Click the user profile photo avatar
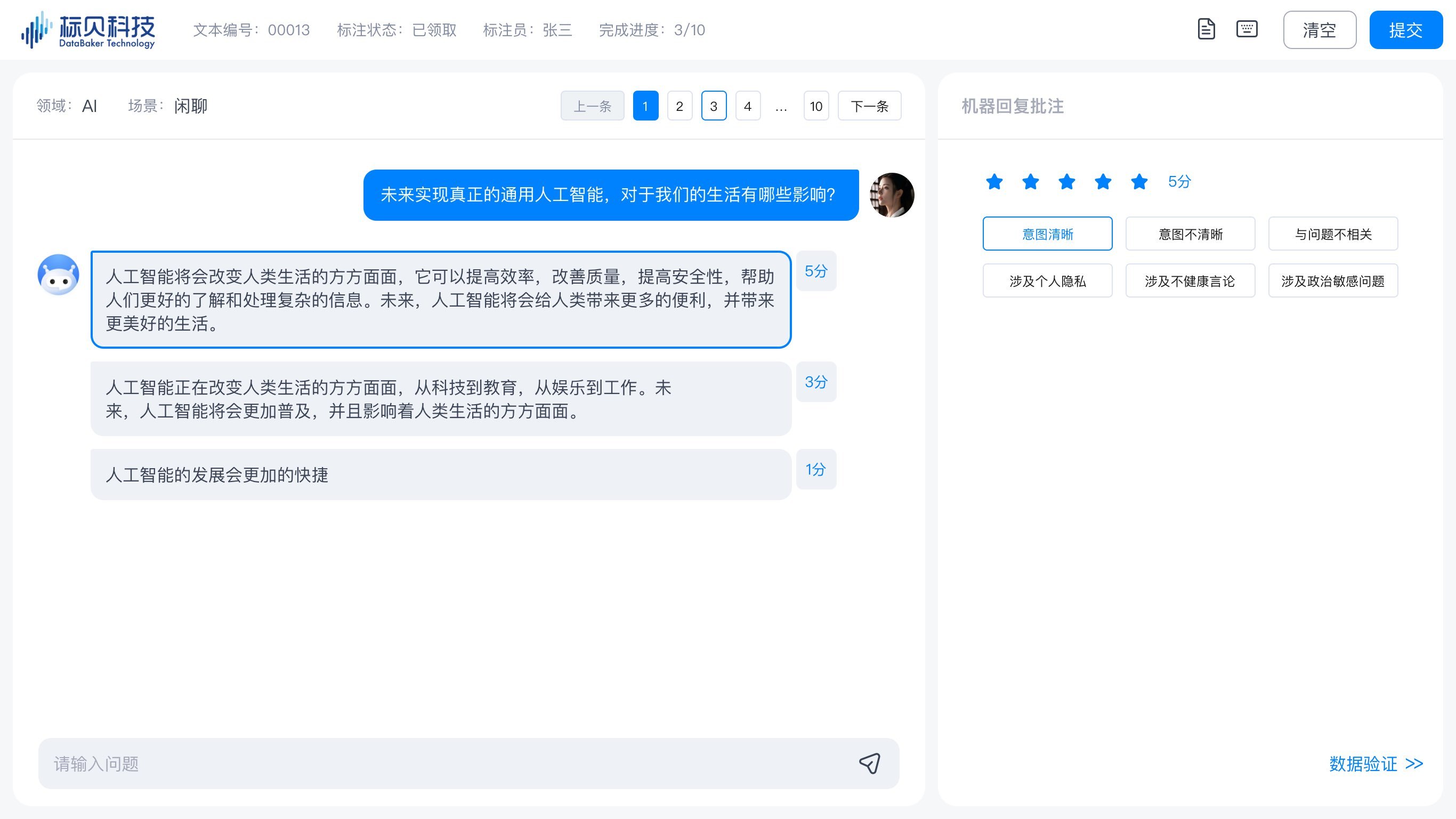1456x819 pixels. coord(892,195)
